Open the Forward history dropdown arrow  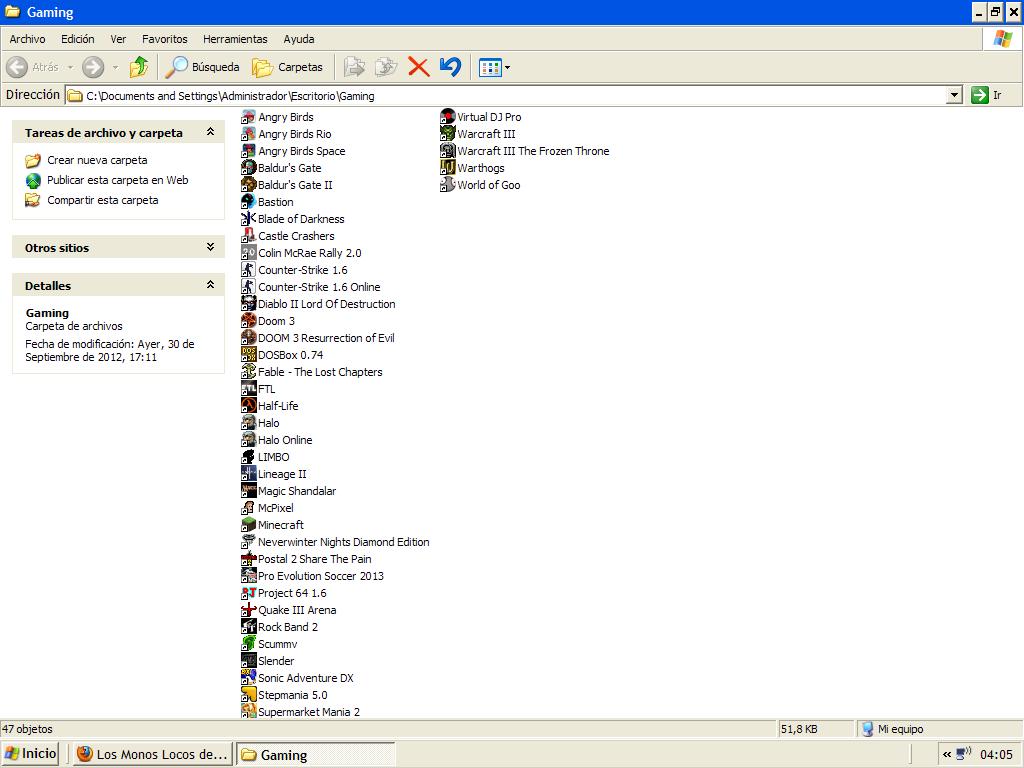click(115, 67)
